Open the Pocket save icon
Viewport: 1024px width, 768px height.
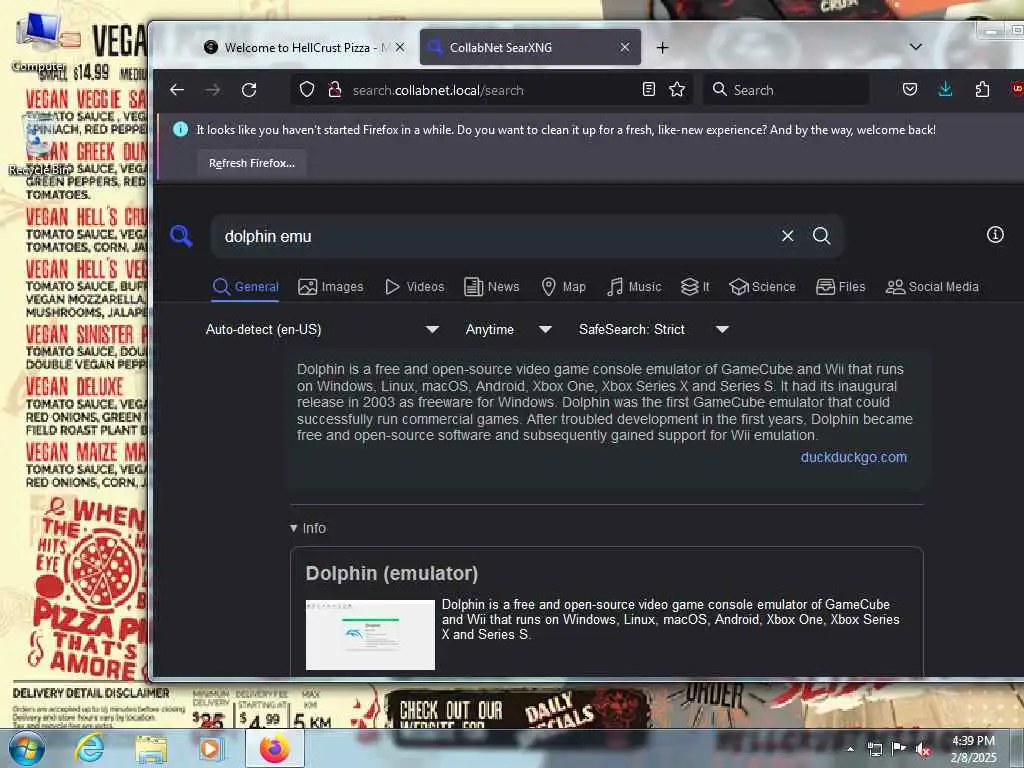click(910, 89)
